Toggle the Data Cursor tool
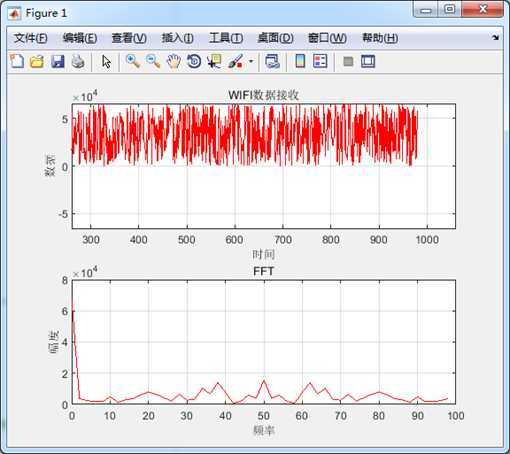The image size is (510, 454). click(214, 62)
